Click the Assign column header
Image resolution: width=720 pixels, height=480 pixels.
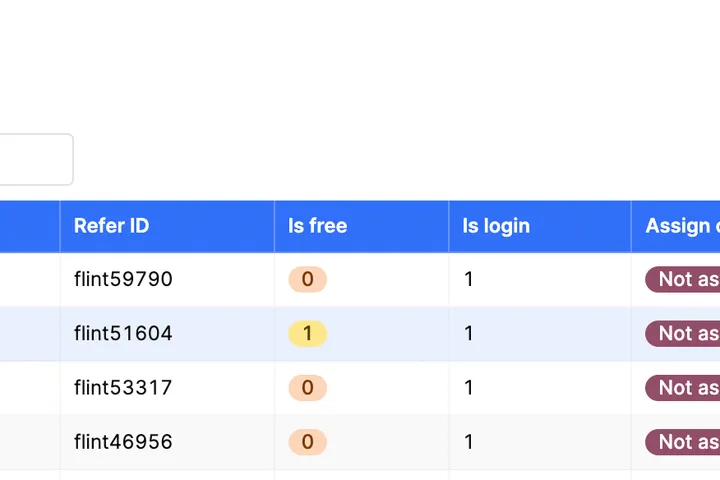coord(676,226)
